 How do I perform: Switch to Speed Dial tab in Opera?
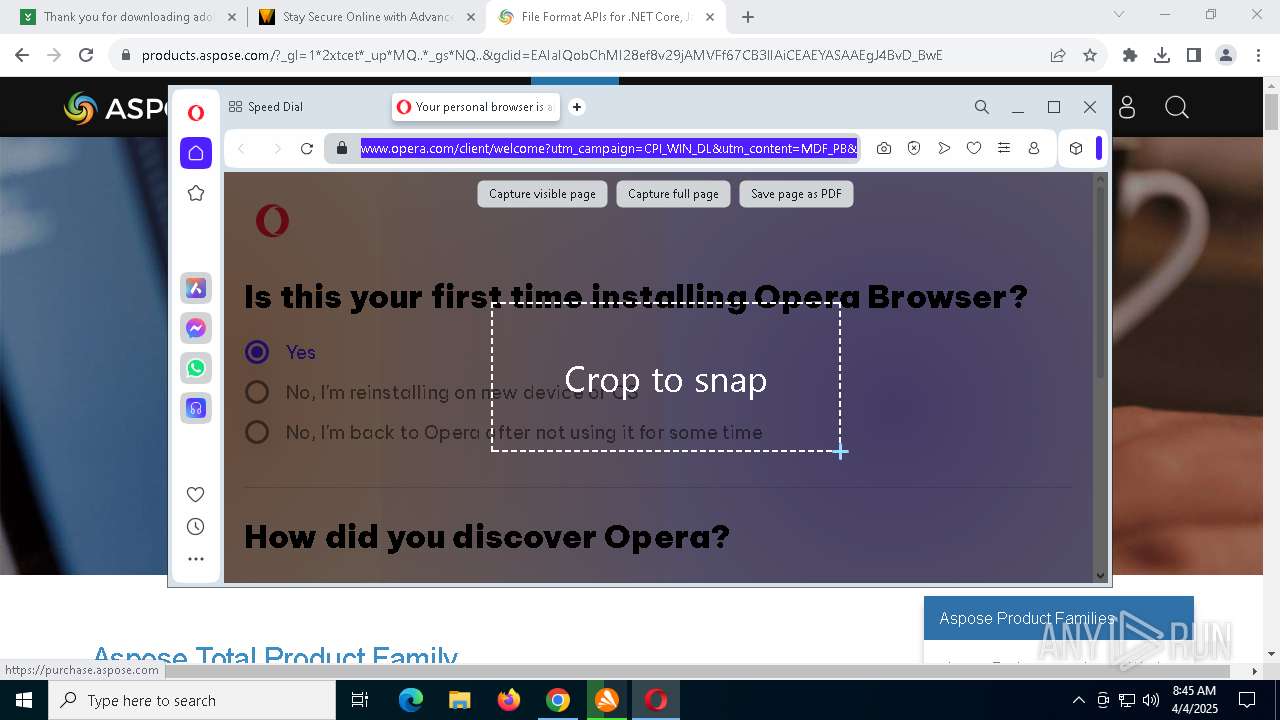(266, 107)
